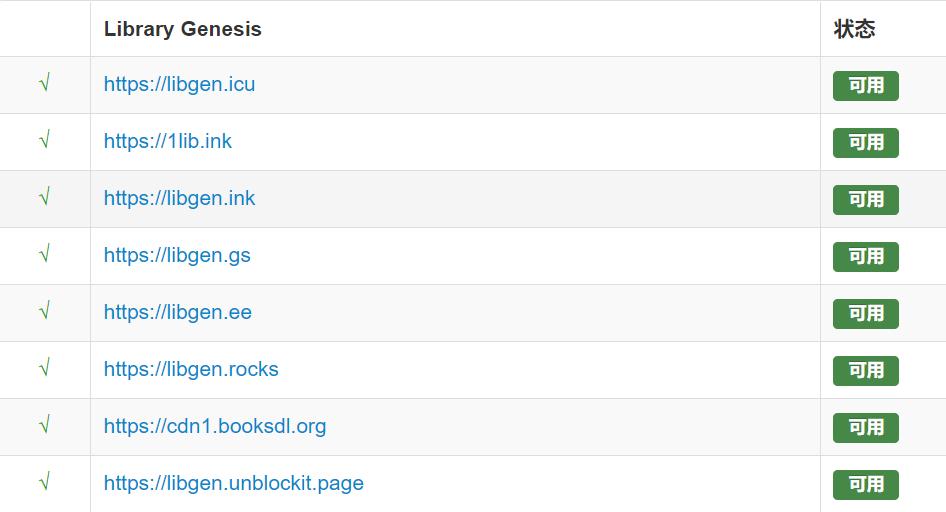
Task: Click the 状态 column header
Action: 854,29
